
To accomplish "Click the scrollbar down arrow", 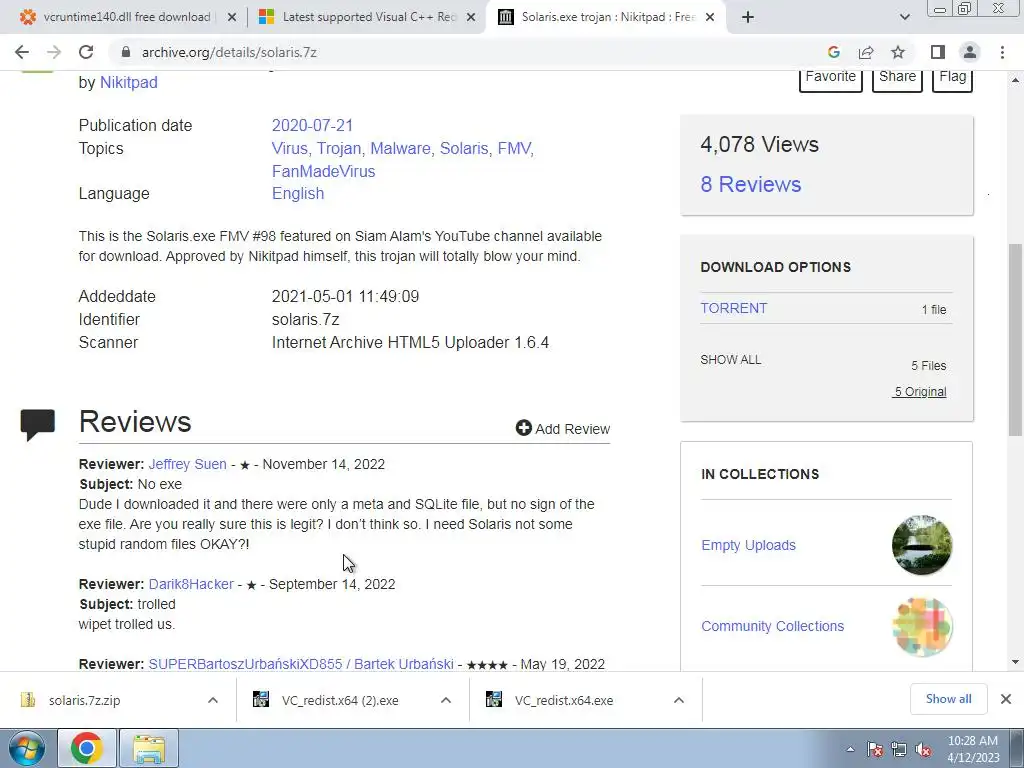I will click(x=1015, y=662).
